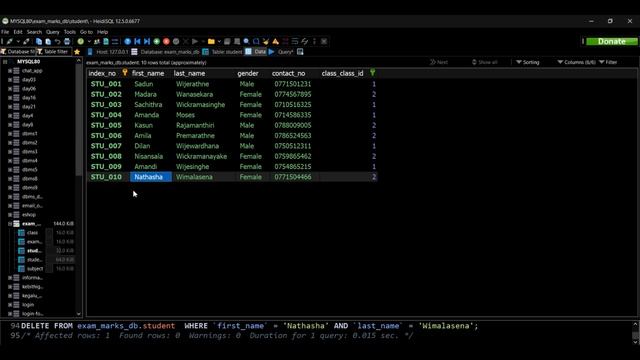This screenshot has height=360, width=640.
Task: Collapse the MYSQL80 server node
Action: pos(5,62)
